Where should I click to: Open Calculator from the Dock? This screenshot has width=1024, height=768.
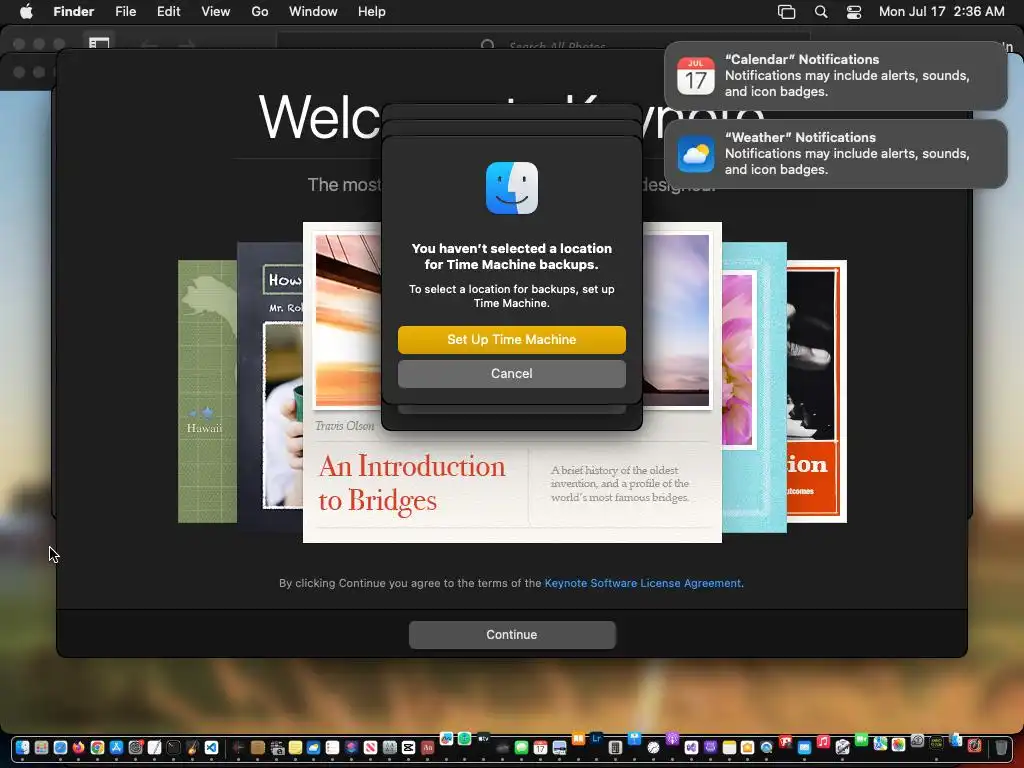[x=615, y=748]
